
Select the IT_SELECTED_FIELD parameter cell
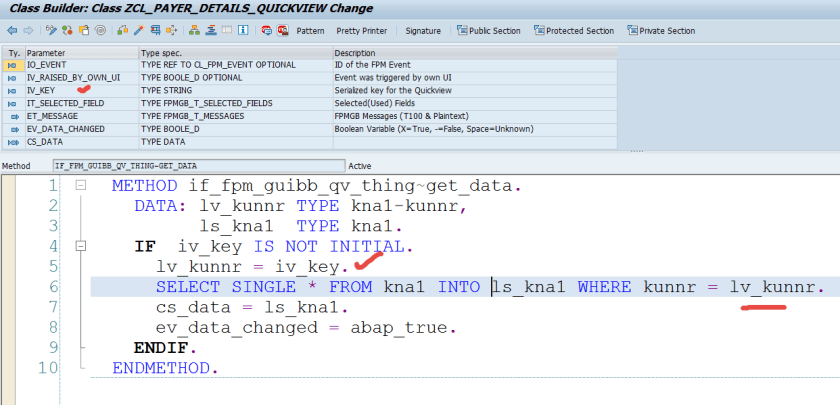pos(81,103)
